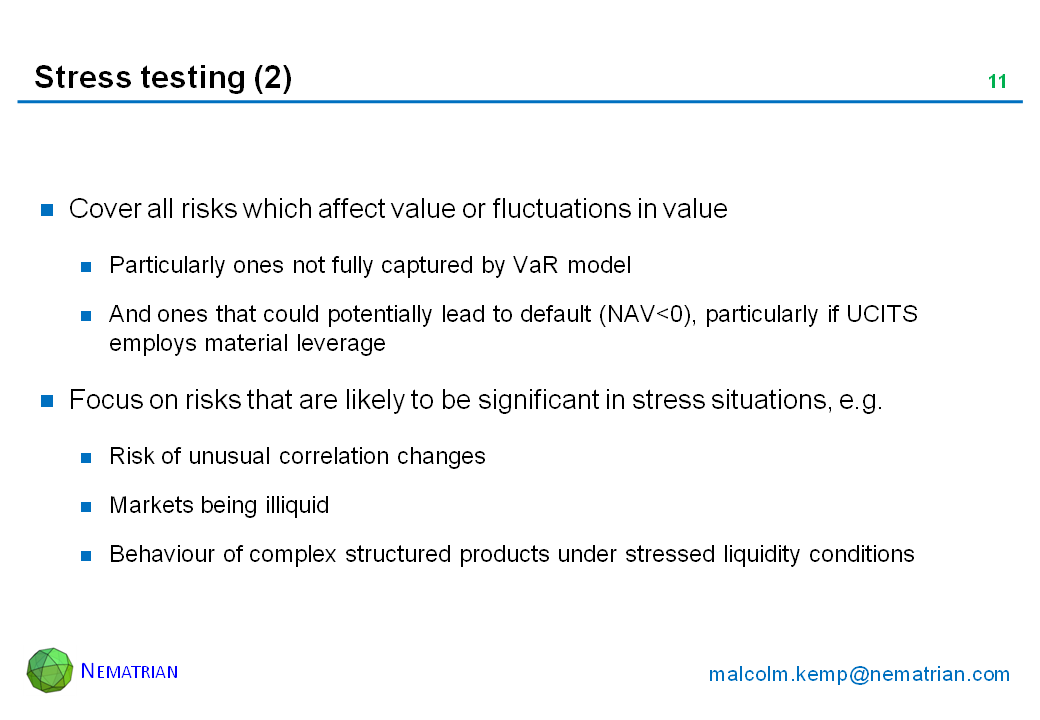This screenshot has height=720, width=1040.
Task: Click the blue bullet beside 'Focus on risks'
Action: point(46,401)
